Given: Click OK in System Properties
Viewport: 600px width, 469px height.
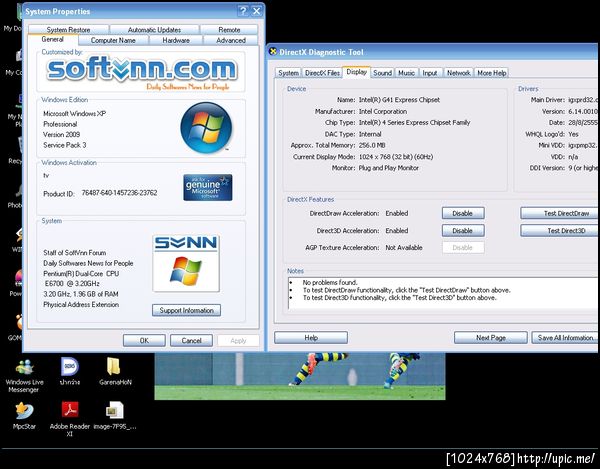Looking at the screenshot, I should 144,340.
